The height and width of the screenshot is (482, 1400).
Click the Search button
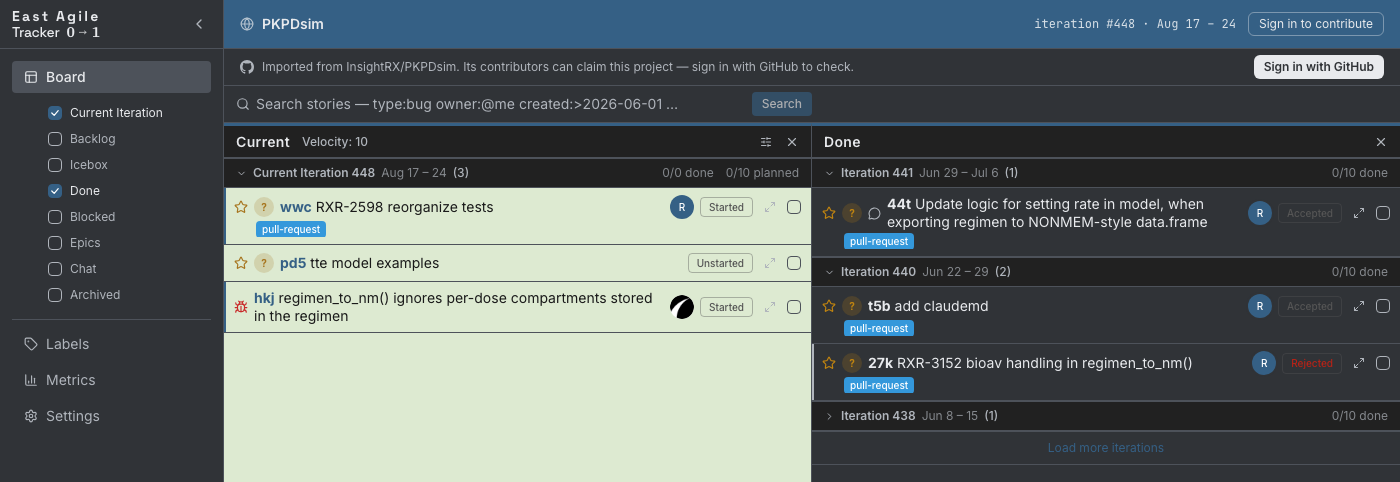coord(782,104)
